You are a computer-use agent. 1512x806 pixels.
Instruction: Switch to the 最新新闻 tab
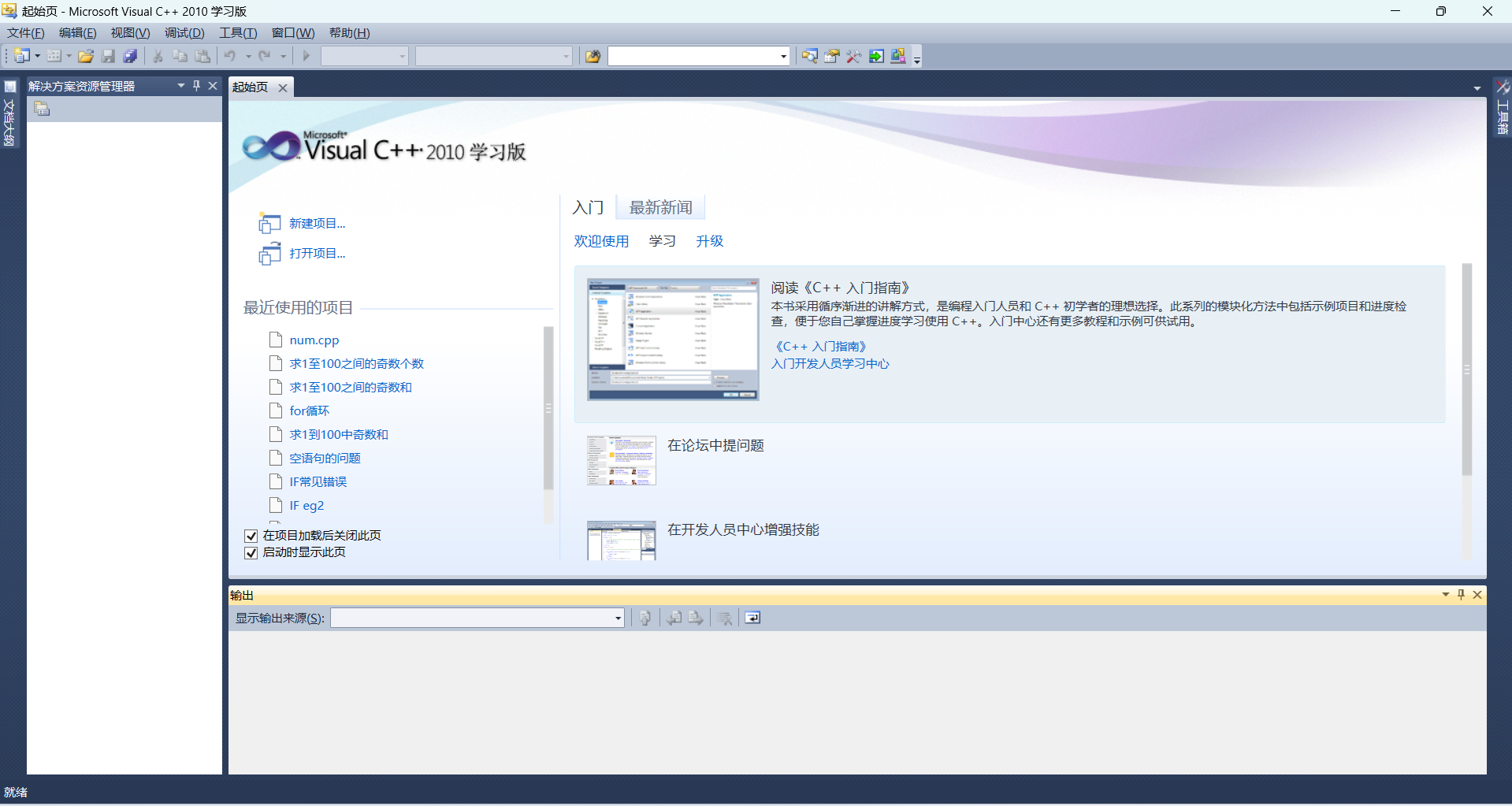pos(659,206)
